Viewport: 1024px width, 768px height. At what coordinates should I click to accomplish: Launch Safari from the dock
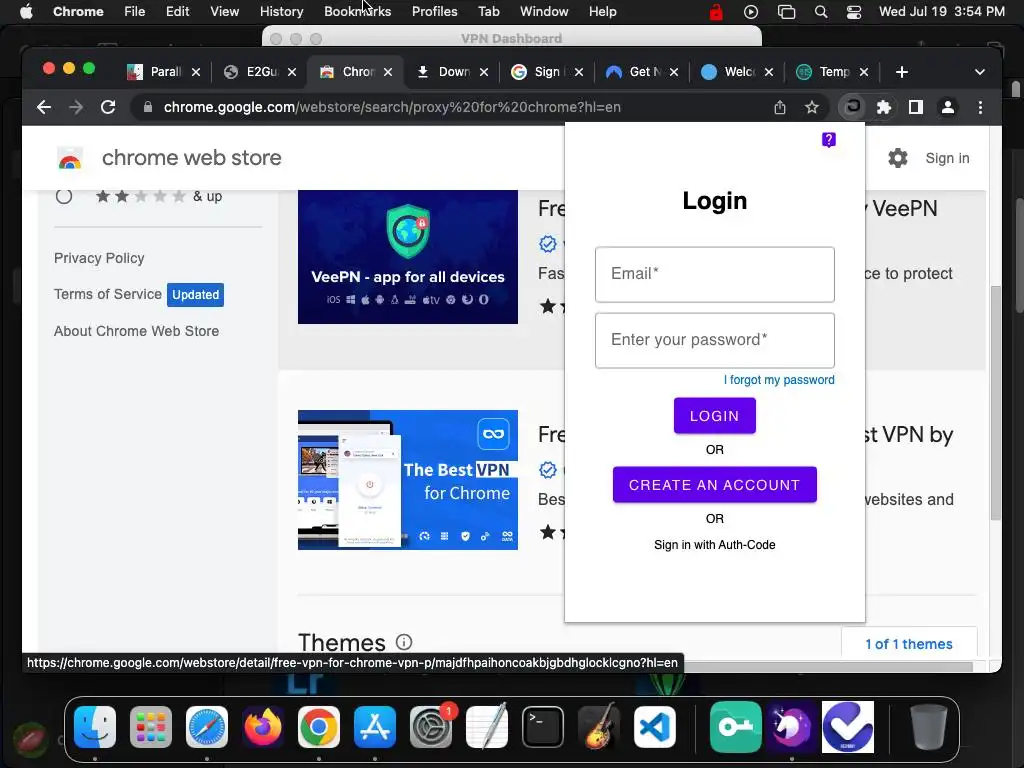[207, 727]
